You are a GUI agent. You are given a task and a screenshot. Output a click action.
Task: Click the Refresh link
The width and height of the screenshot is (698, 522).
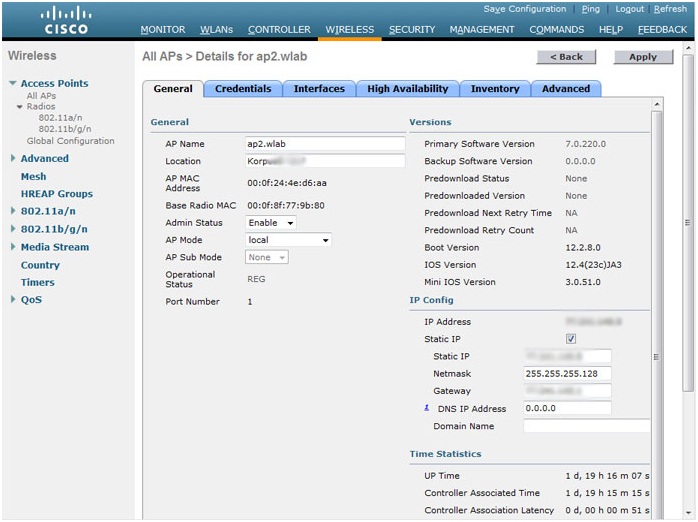click(x=670, y=9)
